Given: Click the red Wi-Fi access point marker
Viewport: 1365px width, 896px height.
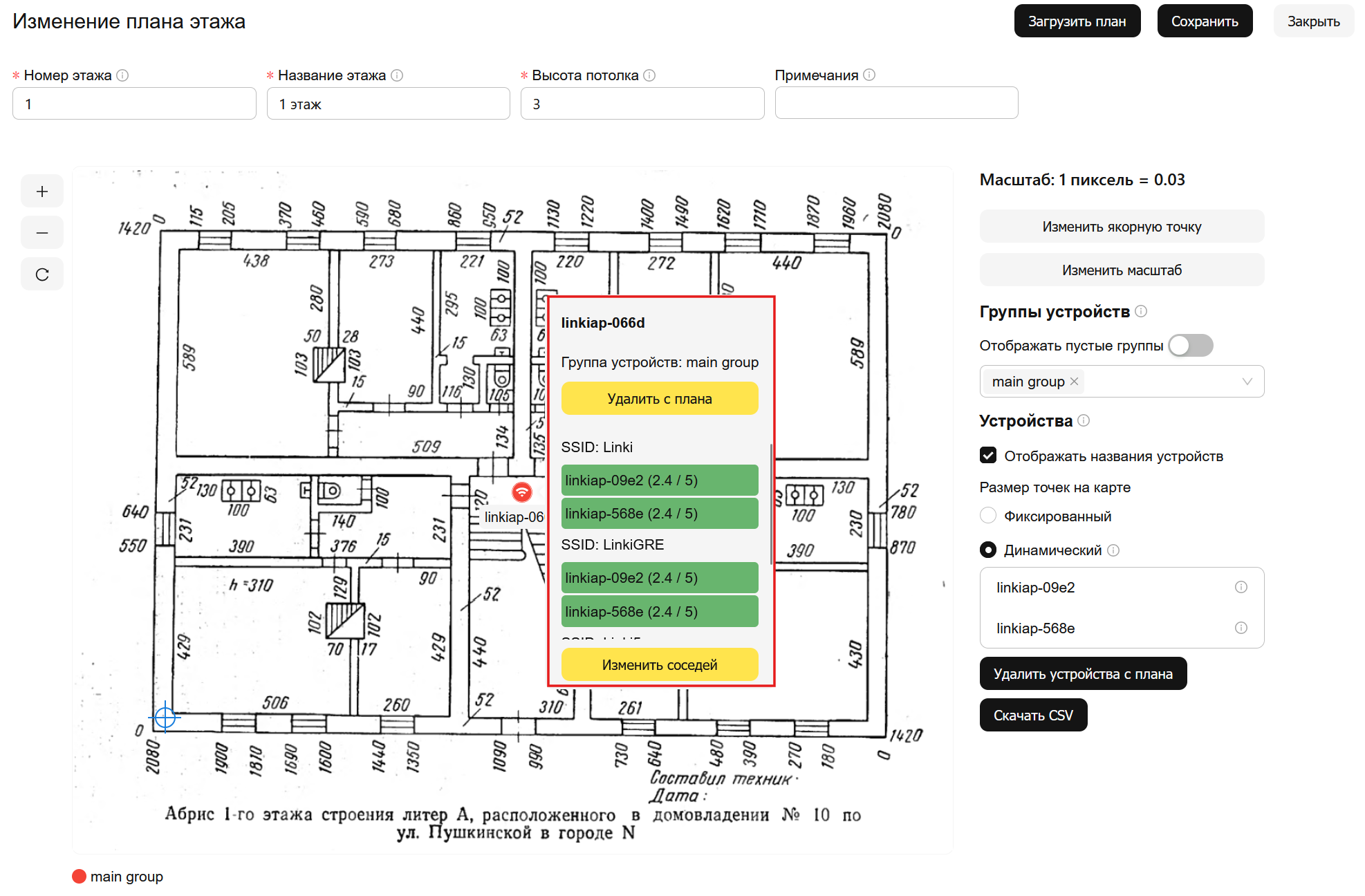Looking at the screenshot, I should [x=522, y=492].
